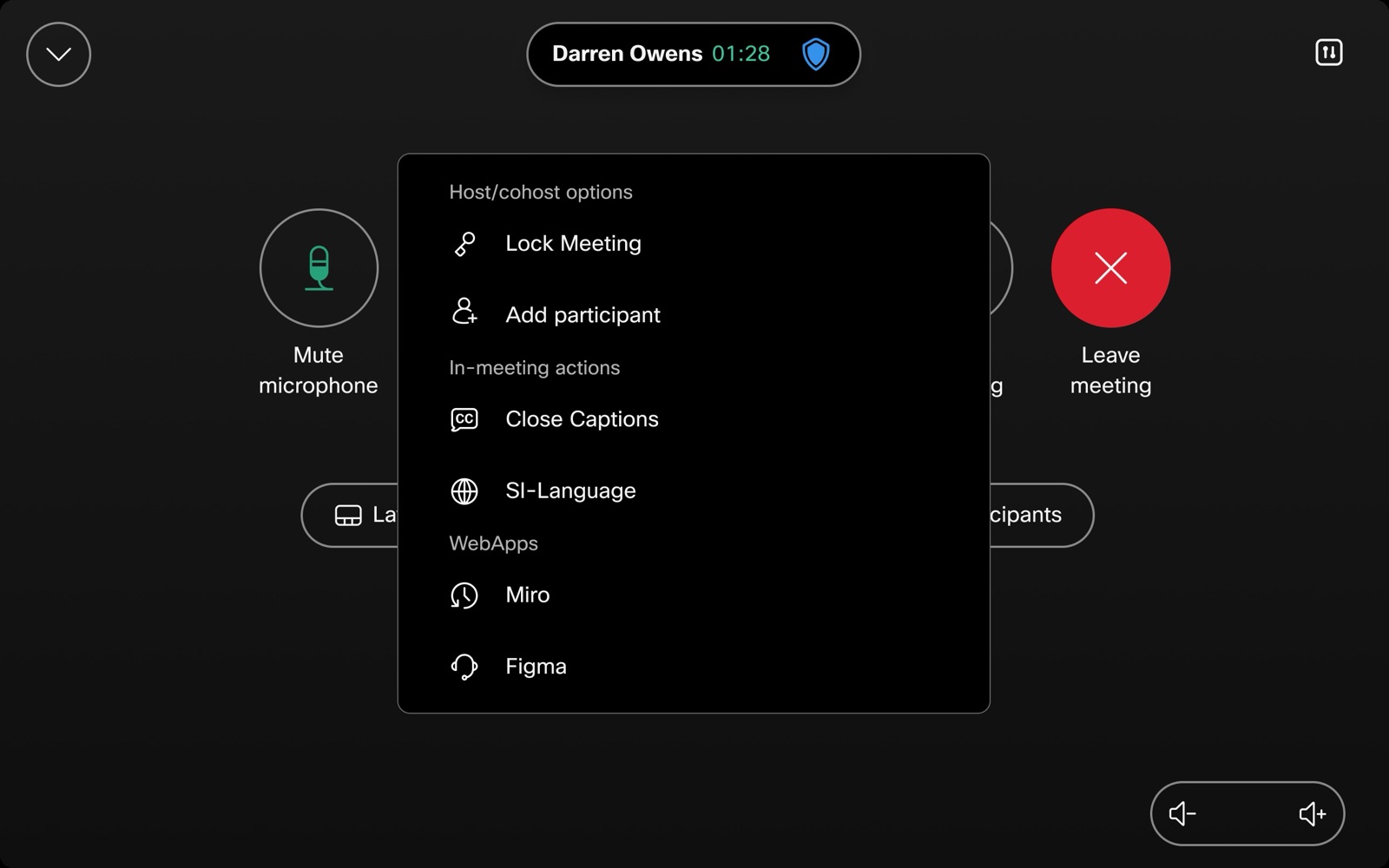Click the WebApps section heading
The width and height of the screenshot is (1389, 868).
click(x=493, y=543)
